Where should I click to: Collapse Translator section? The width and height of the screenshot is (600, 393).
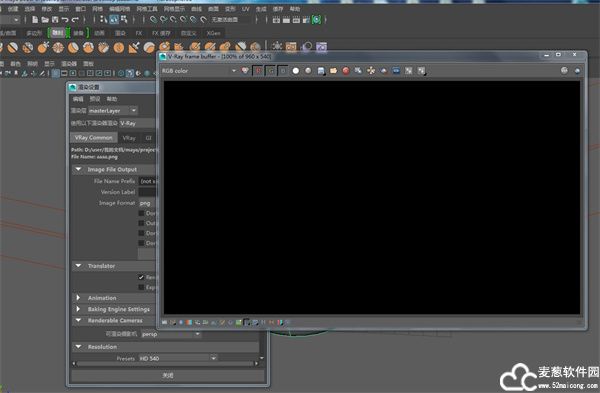pos(78,266)
